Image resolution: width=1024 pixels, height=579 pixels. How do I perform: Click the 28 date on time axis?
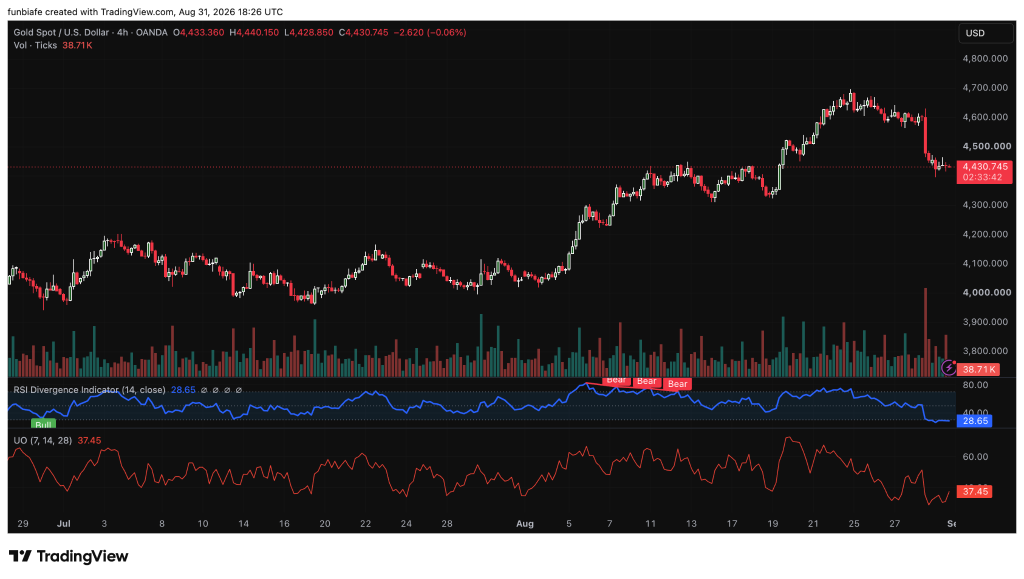[x=447, y=524]
